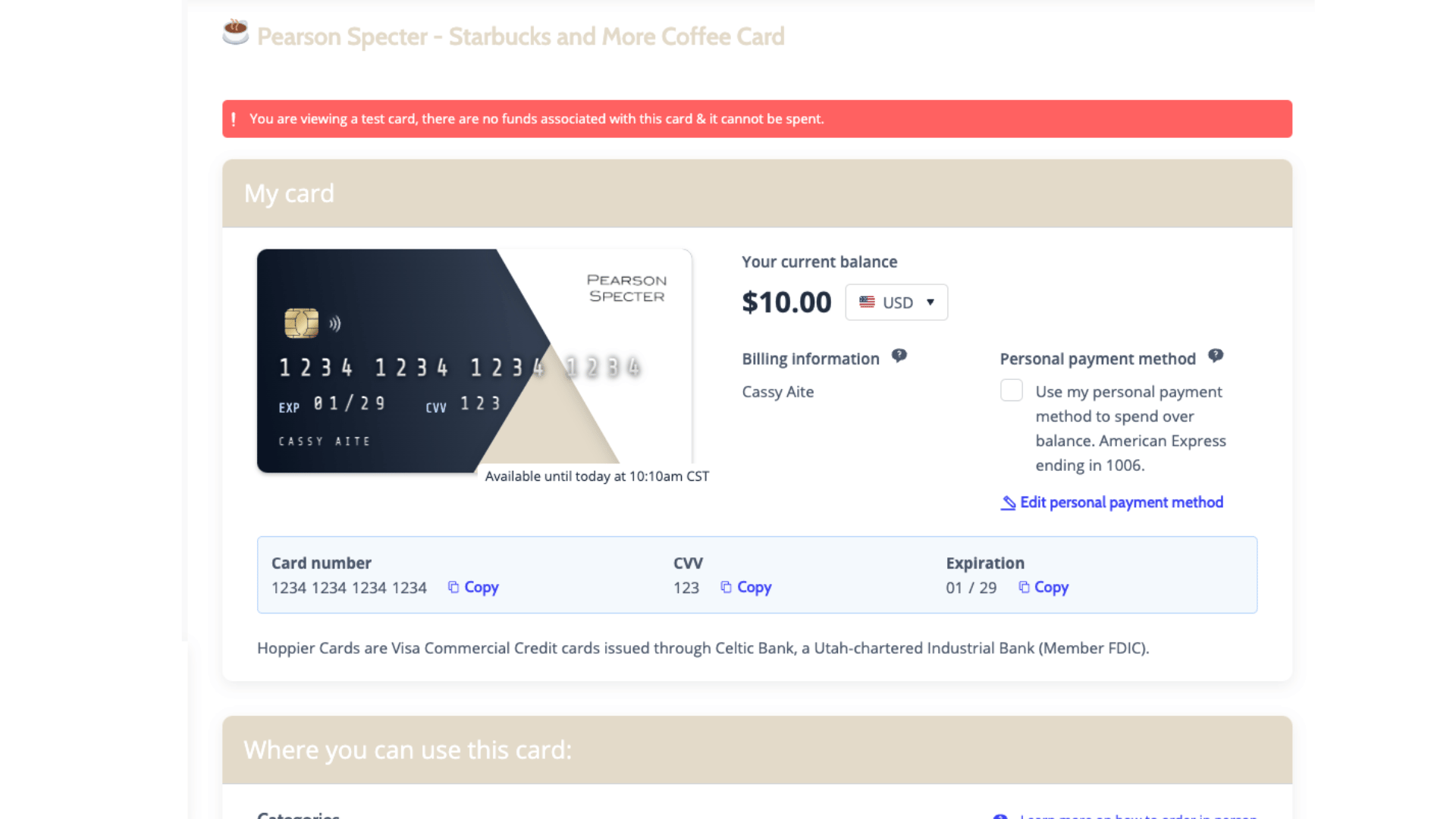This screenshot has height=819, width=1456.
Task: Click the copy icon beside the card number
Action: [x=453, y=586]
